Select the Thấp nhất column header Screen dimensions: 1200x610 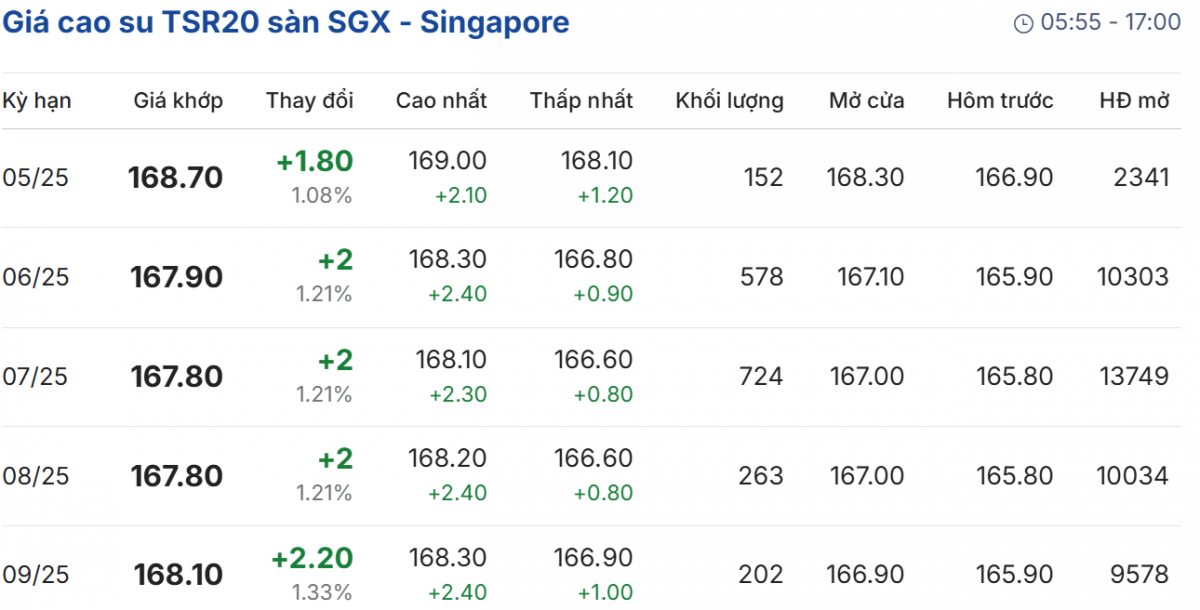pos(581,101)
